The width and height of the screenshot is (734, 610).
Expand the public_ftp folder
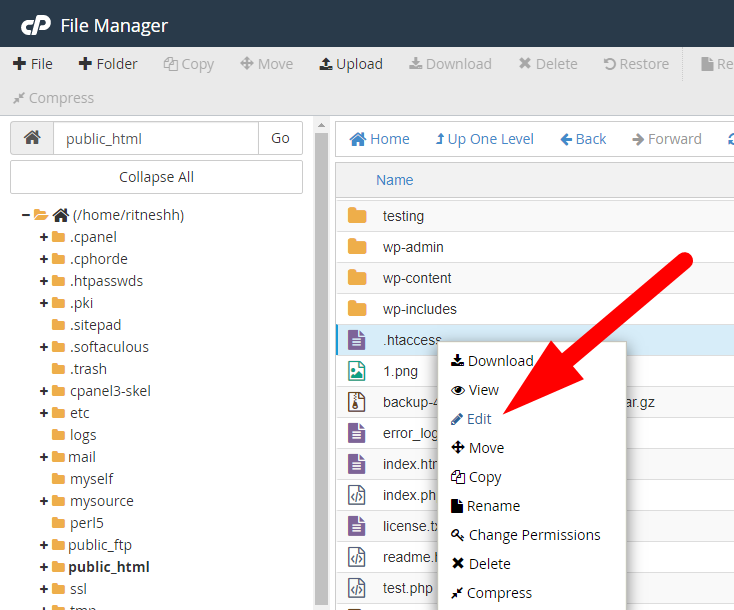pos(44,545)
